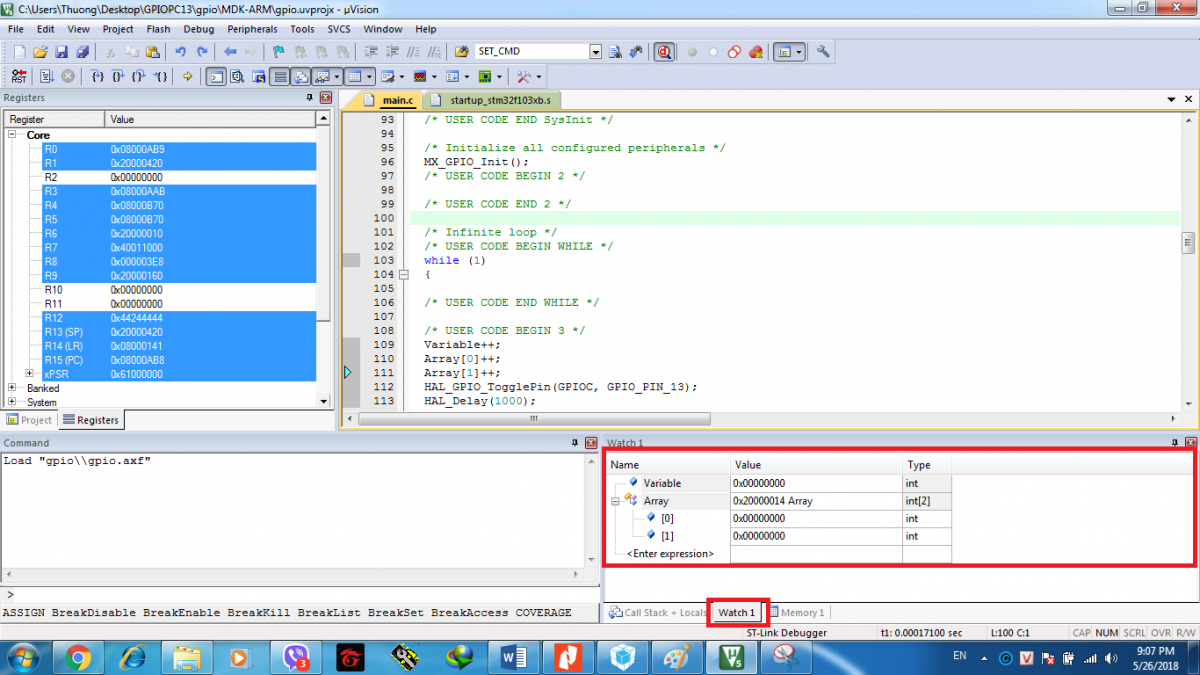
Task: Open the Peripherals menu
Action: pos(252,29)
